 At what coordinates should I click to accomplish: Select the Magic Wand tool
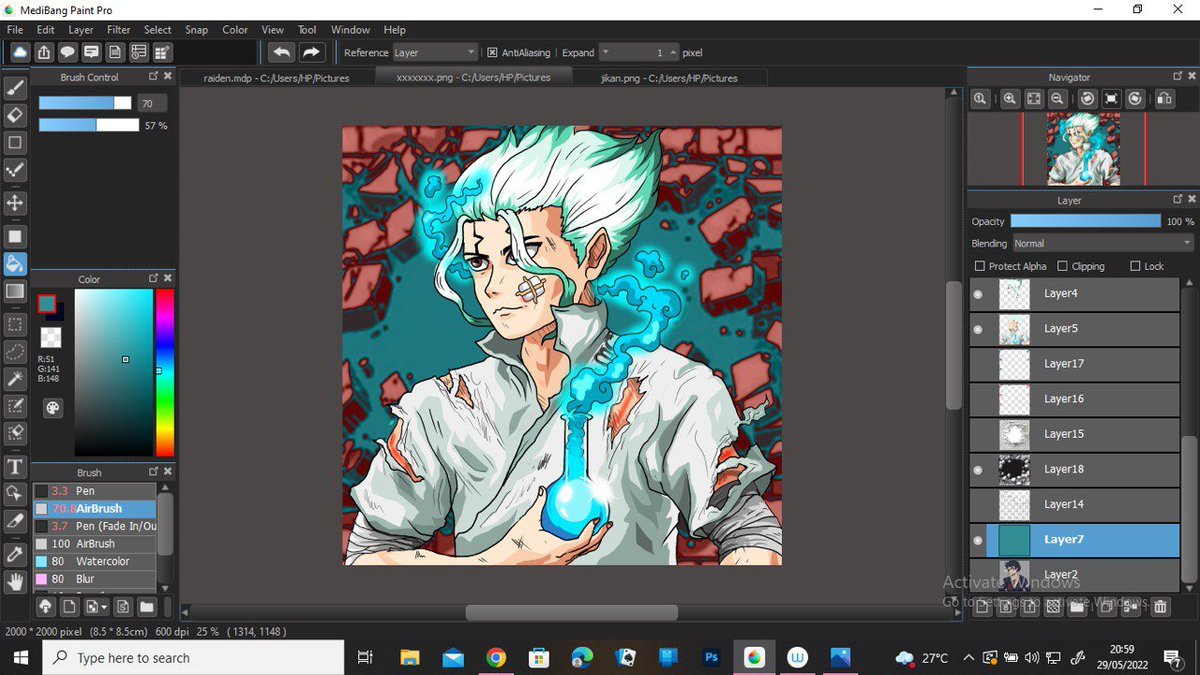[15, 379]
